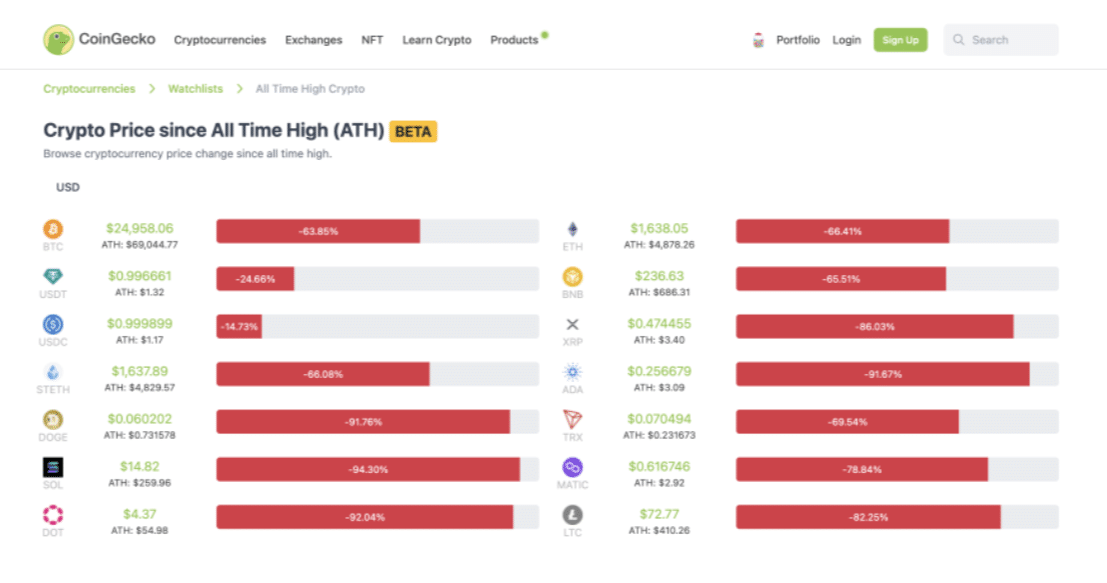Click the text ATH: $69,044.77

click(x=140, y=245)
